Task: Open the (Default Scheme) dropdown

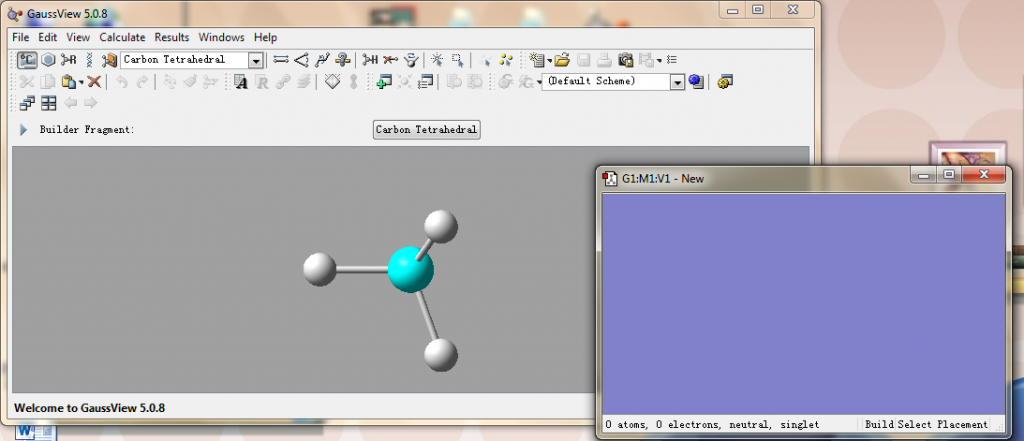Action: pyautogui.click(x=677, y=82)
